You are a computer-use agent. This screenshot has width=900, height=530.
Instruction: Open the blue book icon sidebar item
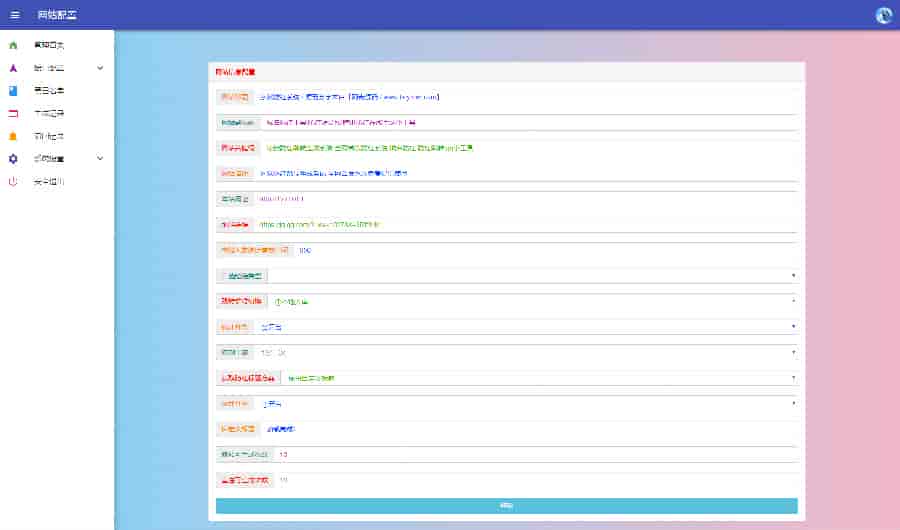(13, 90)
